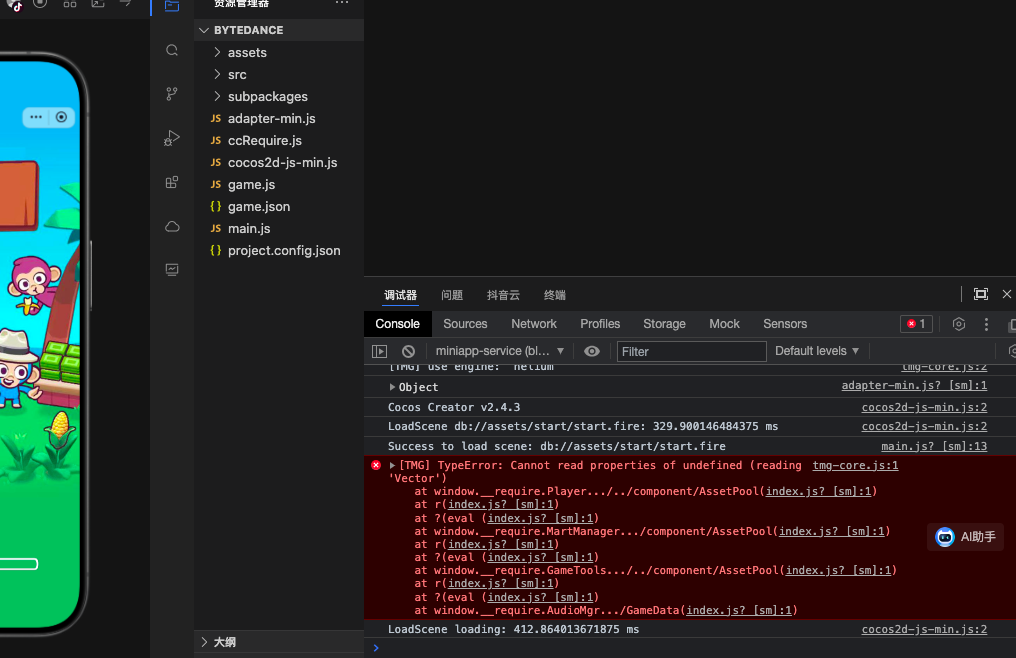Open the Mock tab

point(724,324)
